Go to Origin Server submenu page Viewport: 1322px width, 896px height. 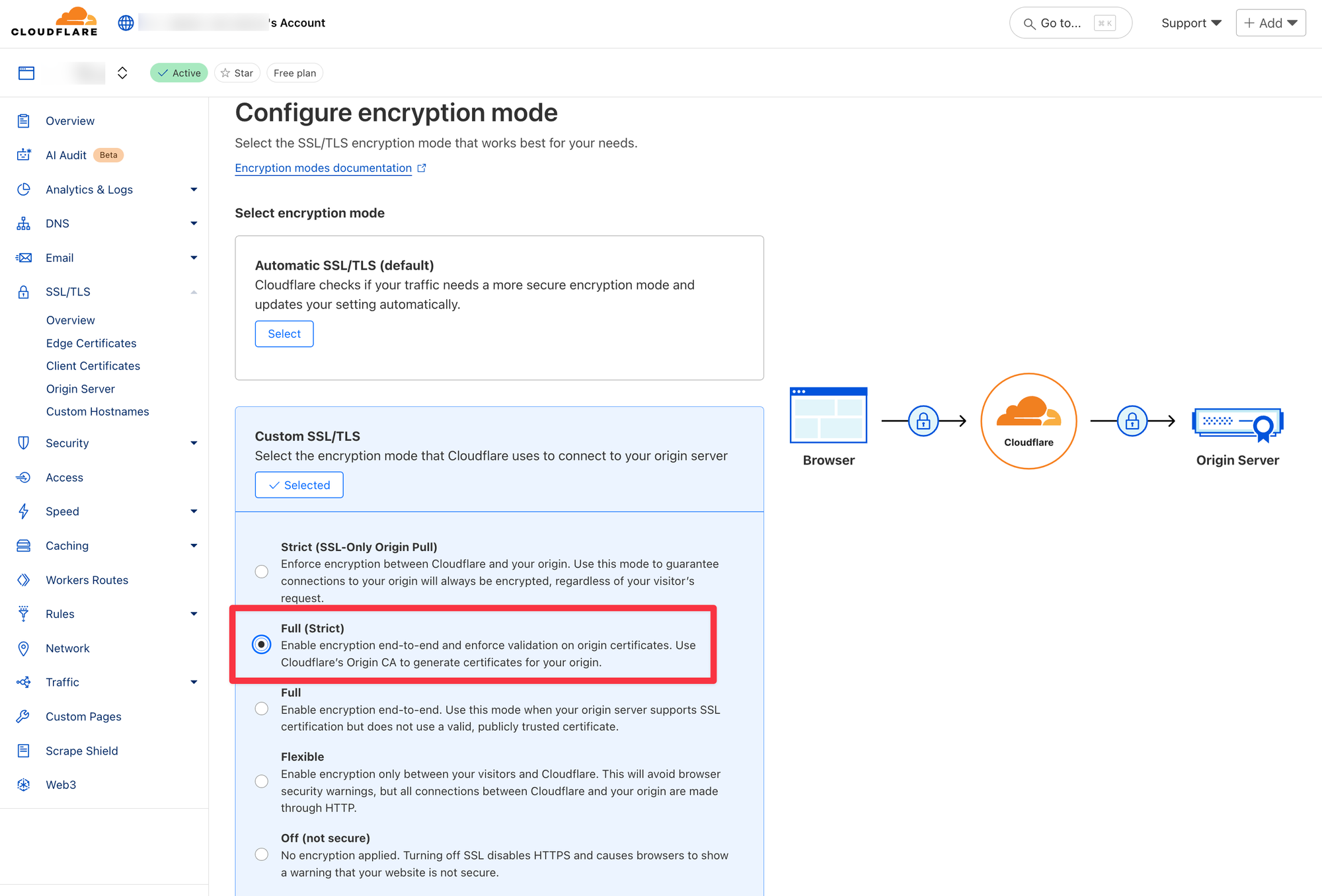click(x=81, y=389)
